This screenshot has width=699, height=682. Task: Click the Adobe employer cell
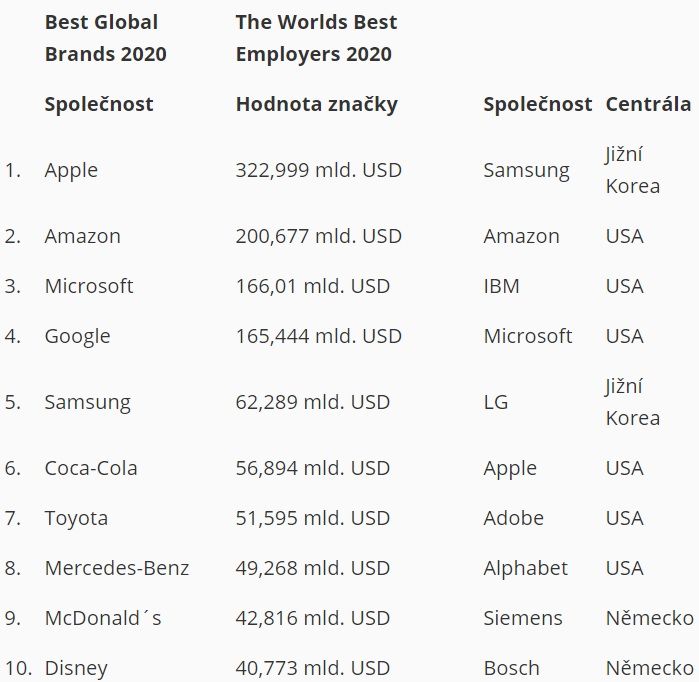coord(514,518)
